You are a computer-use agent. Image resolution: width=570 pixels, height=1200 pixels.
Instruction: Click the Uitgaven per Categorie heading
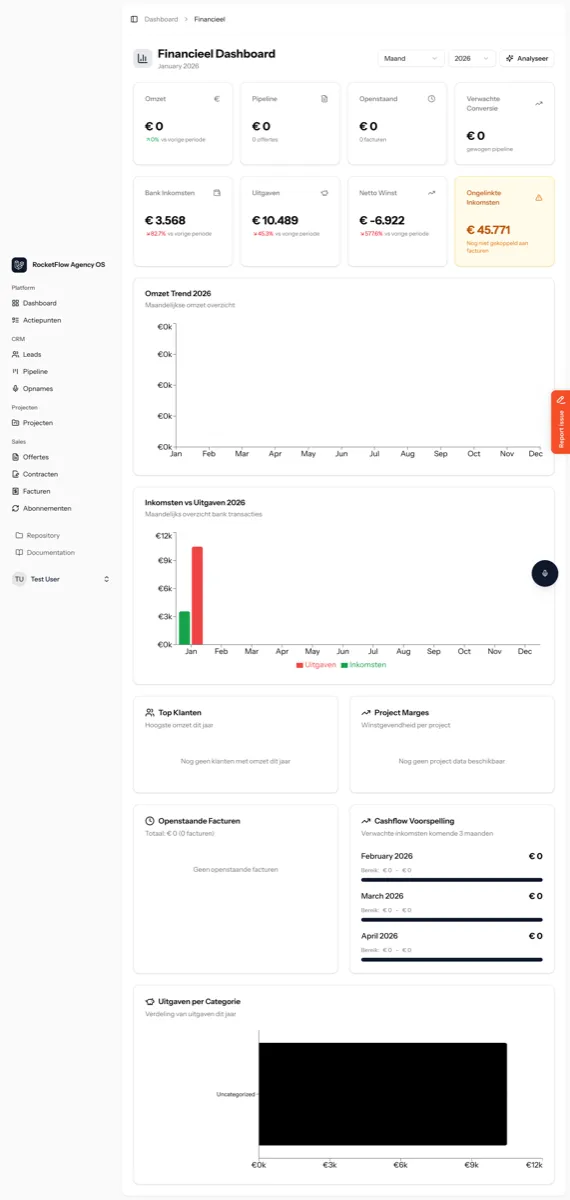[199, 1001]
